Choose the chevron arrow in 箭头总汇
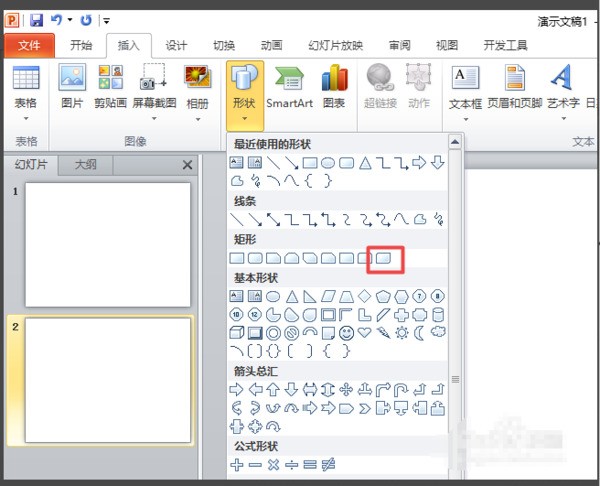The image size is (600, 486). pos(365,409)
